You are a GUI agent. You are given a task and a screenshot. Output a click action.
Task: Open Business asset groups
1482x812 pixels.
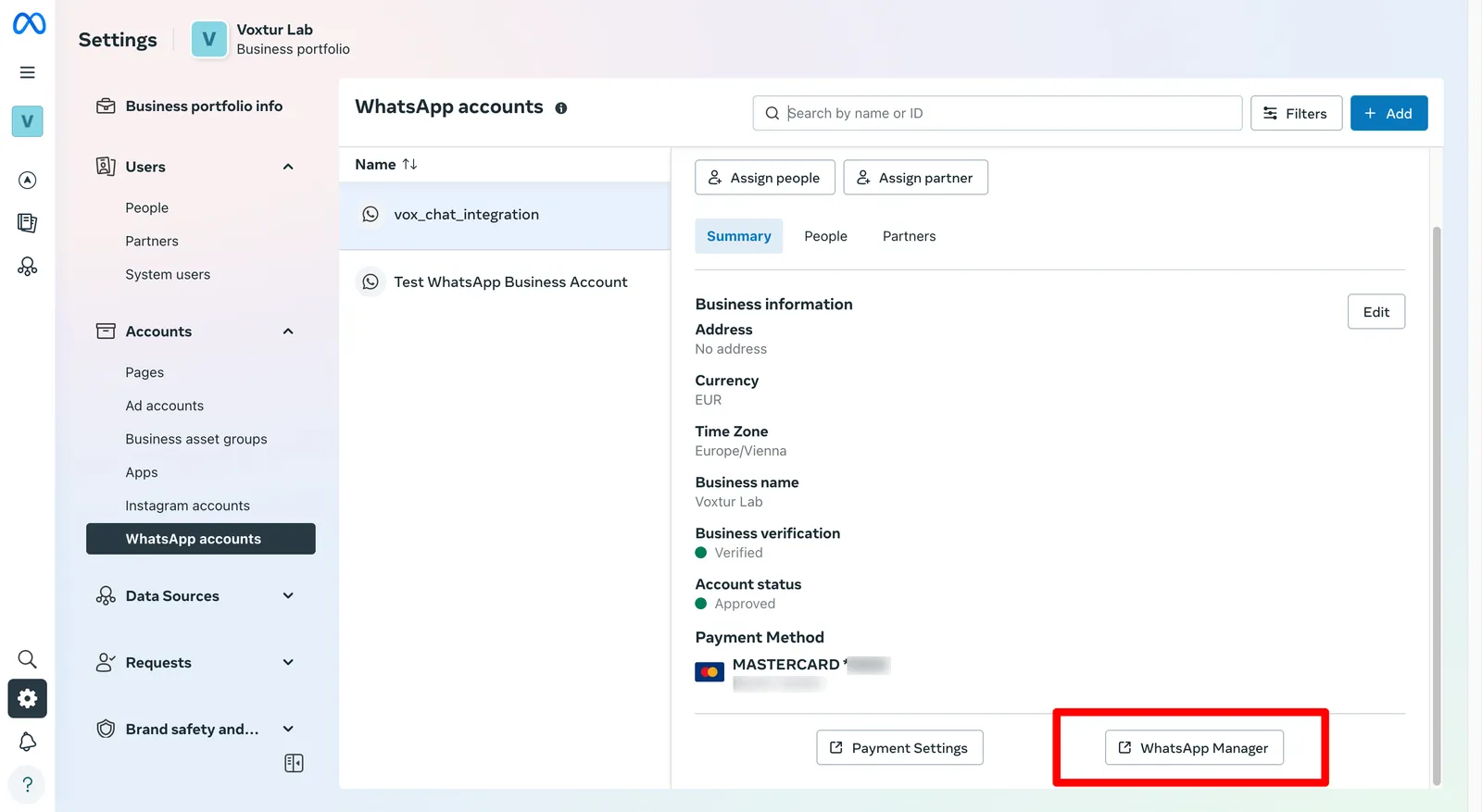[x=196, y=440]
